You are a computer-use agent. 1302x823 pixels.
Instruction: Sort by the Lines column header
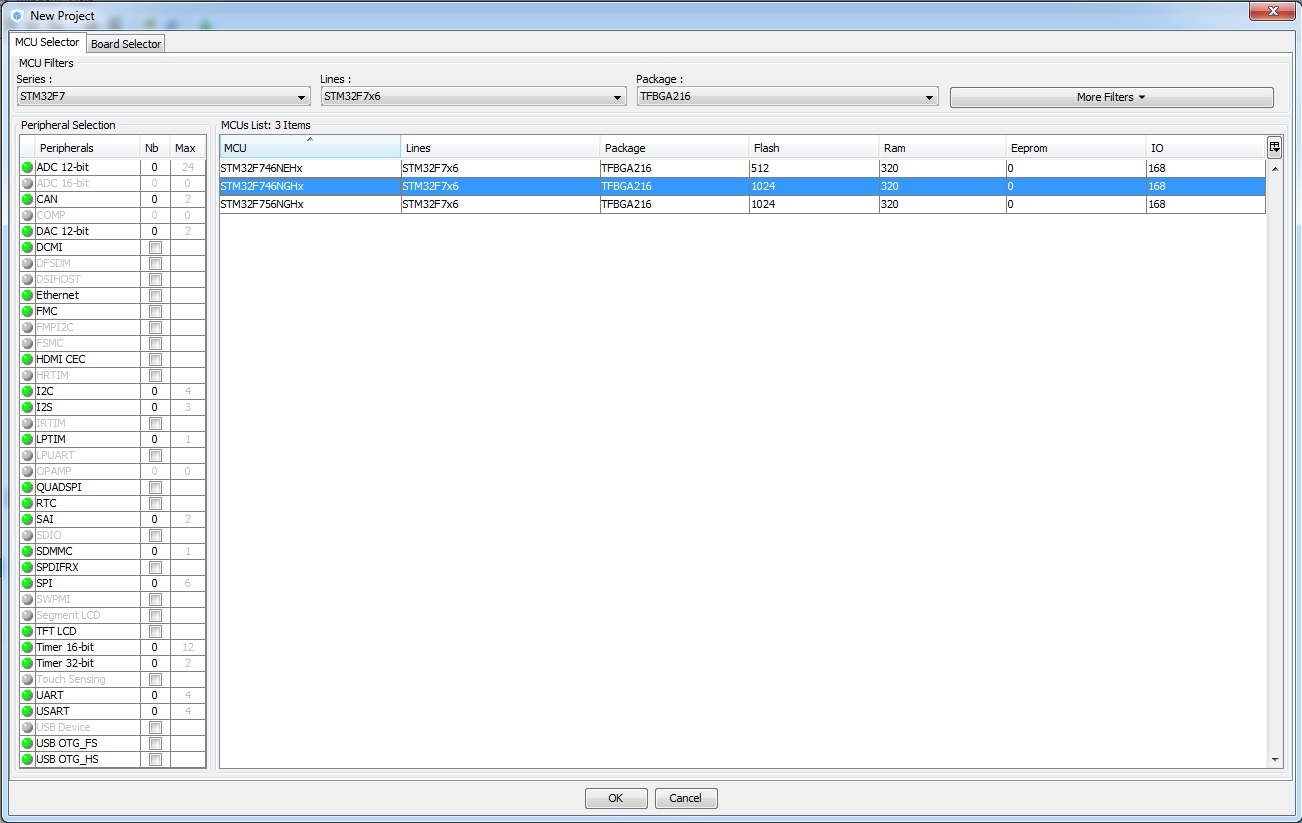tap(500, 148)
